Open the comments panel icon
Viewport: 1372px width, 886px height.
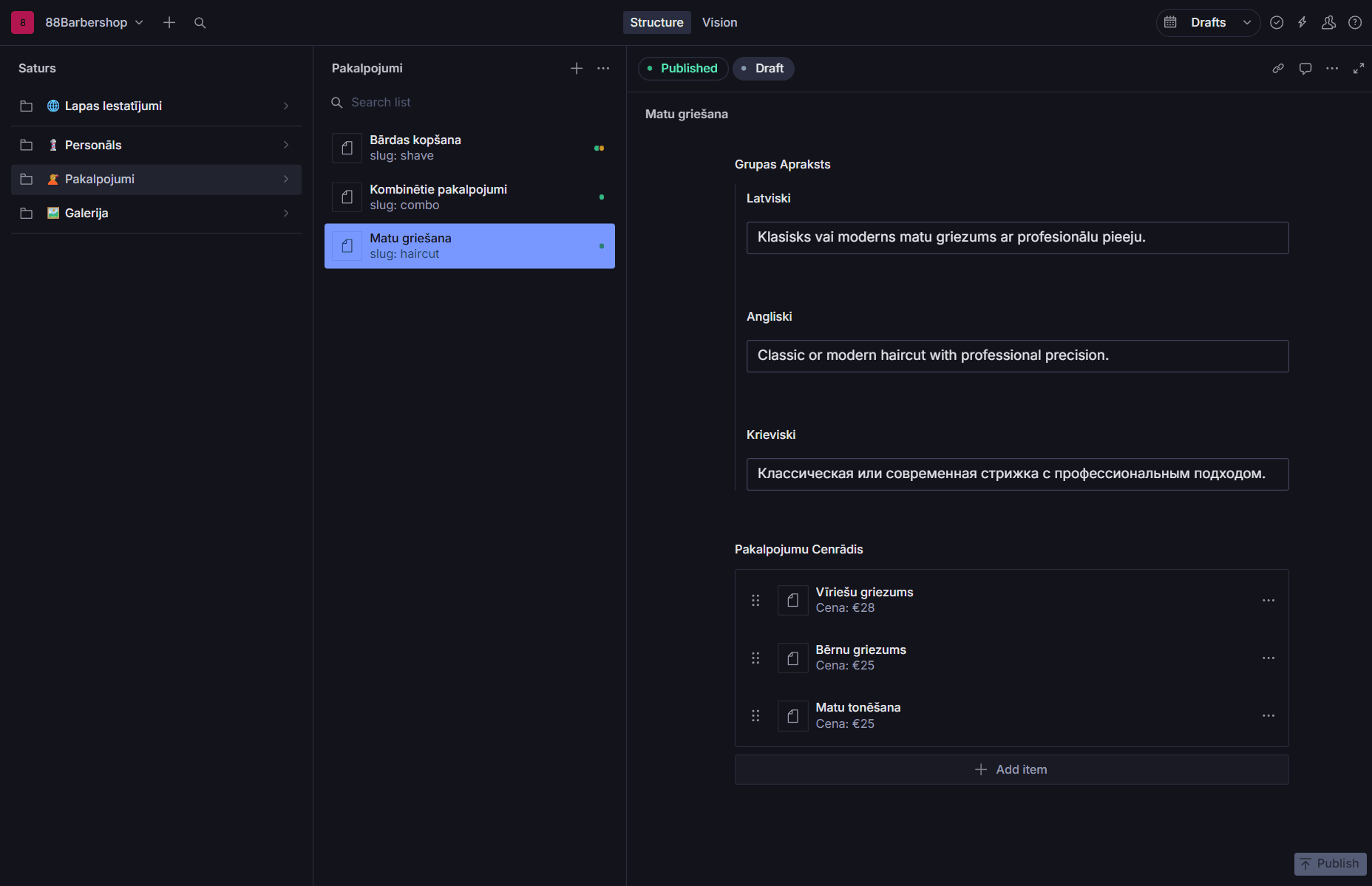[1305, 68]
